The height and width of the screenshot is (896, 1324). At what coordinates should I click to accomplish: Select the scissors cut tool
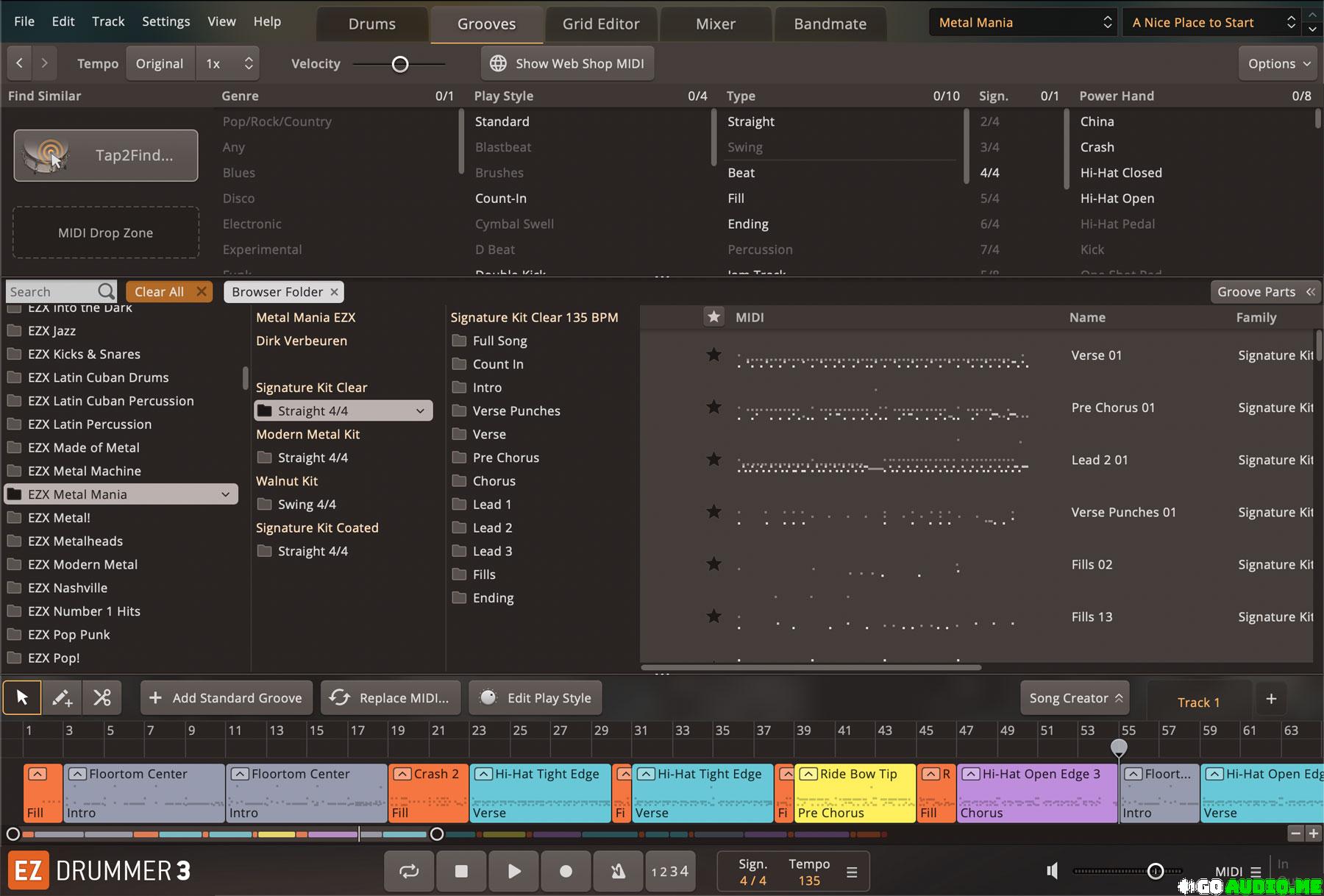coord(102,697)
